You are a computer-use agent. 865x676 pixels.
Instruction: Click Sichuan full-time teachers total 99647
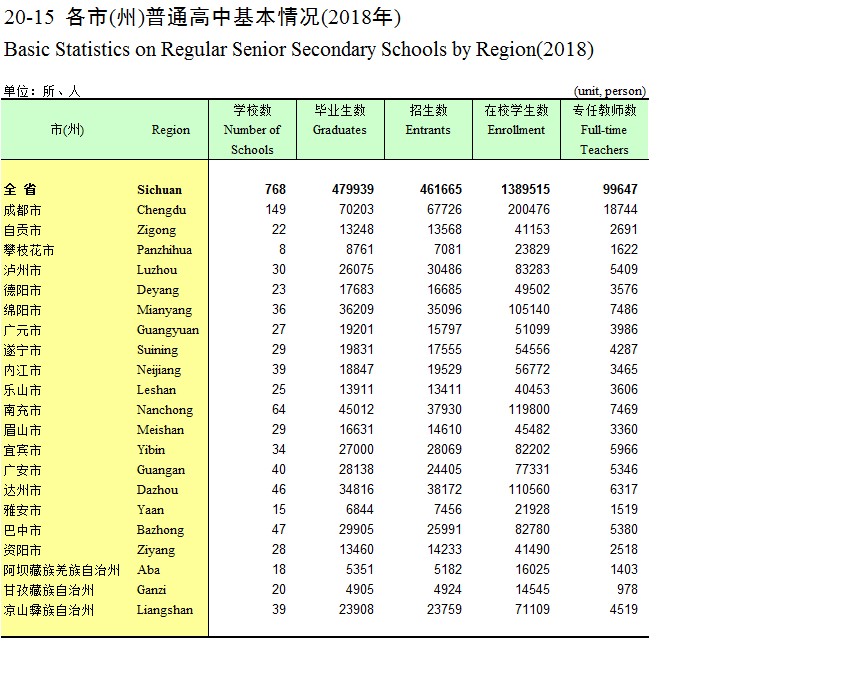pyautogui.click(x=620, y=189)
